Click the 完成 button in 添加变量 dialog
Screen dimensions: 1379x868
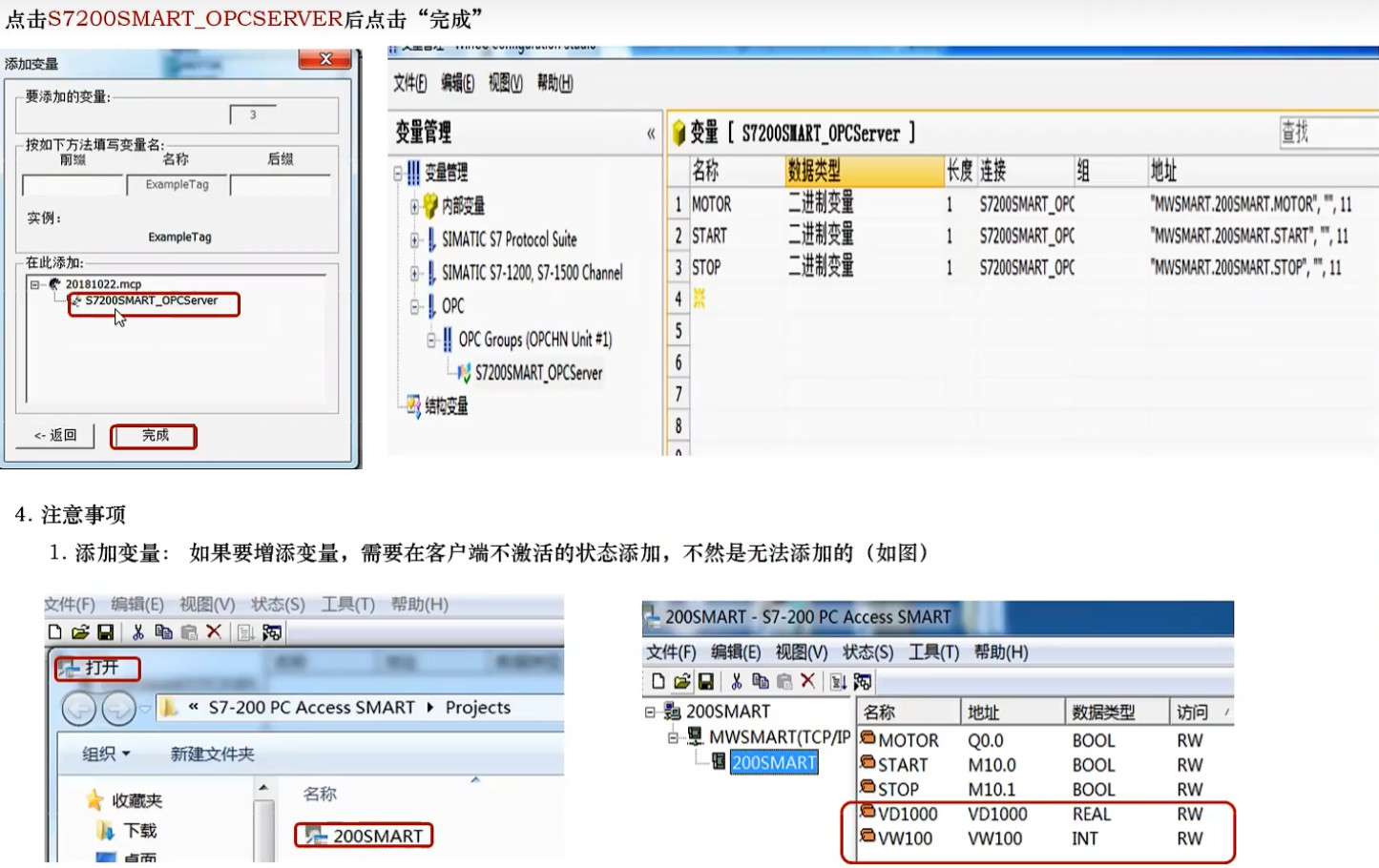click(154, 436)
